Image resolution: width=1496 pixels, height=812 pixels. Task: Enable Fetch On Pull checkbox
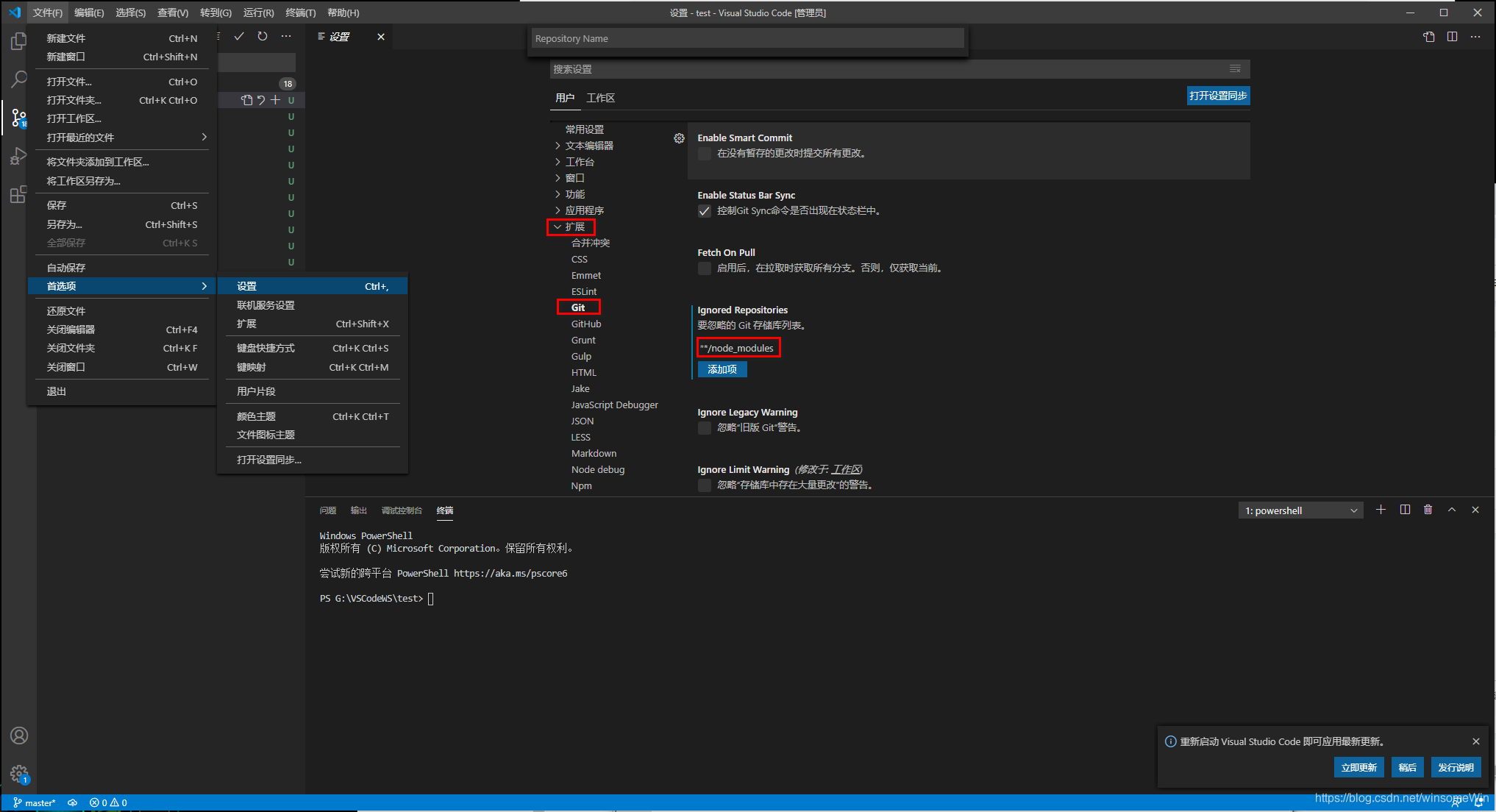click(x=705, y=268)
